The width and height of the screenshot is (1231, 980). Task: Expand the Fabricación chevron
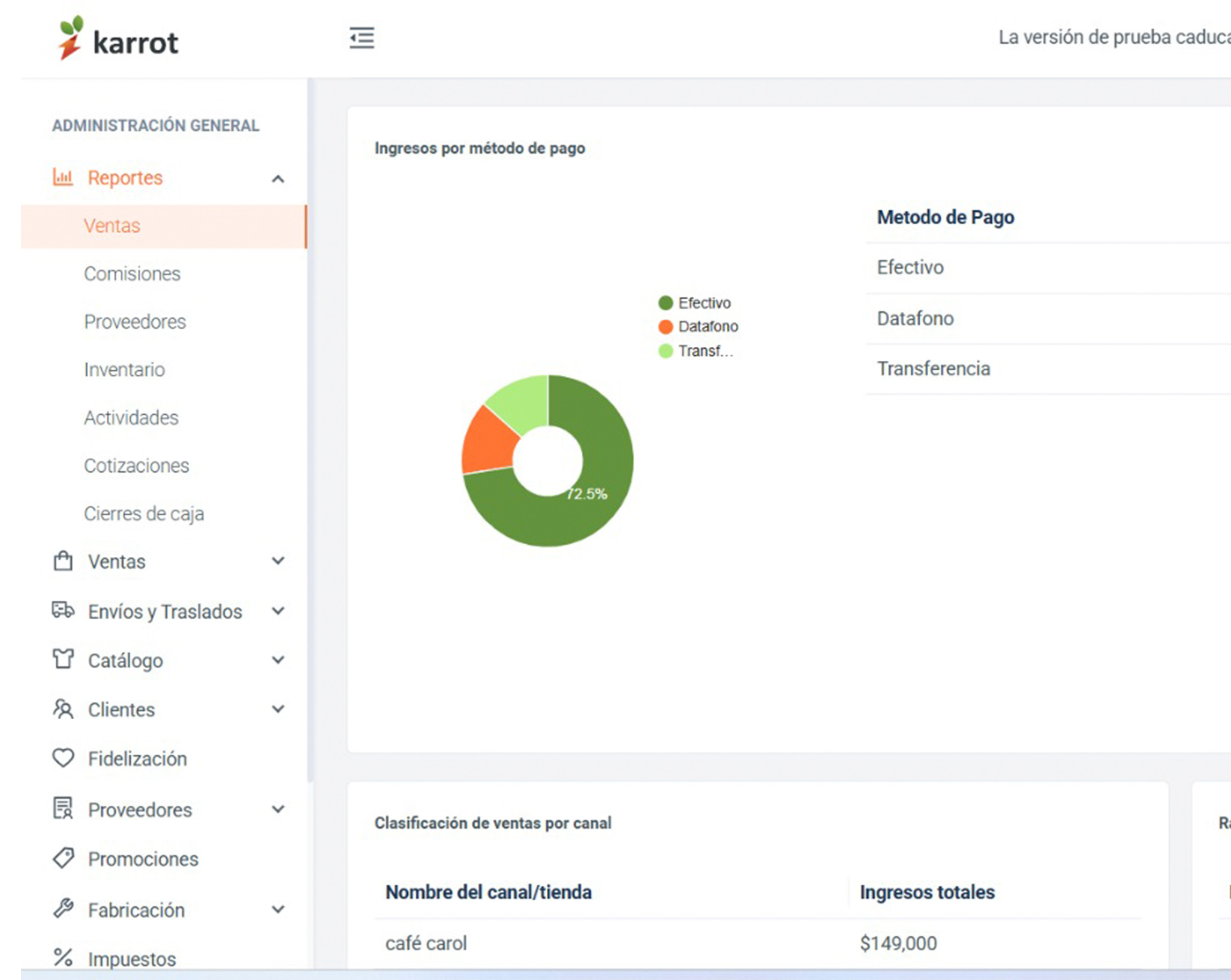point(278,909)
